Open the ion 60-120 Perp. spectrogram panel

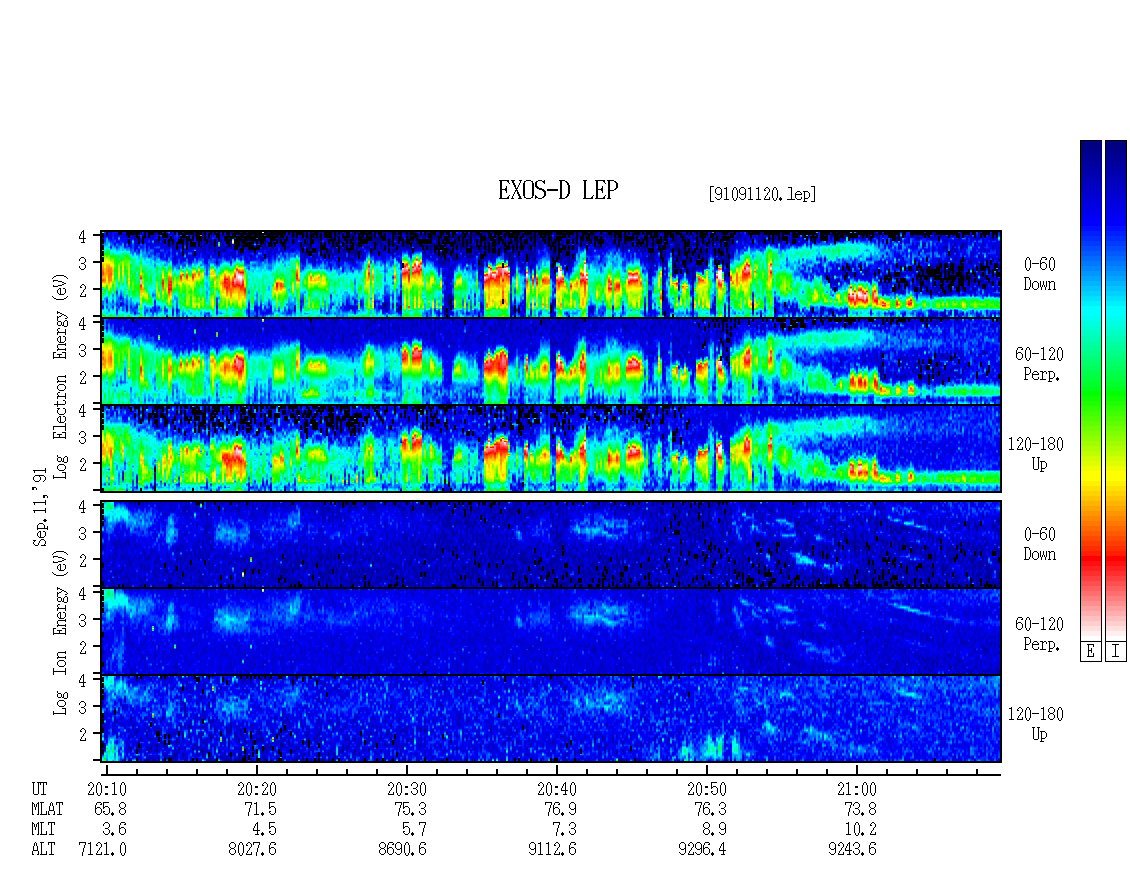[551, 631]
